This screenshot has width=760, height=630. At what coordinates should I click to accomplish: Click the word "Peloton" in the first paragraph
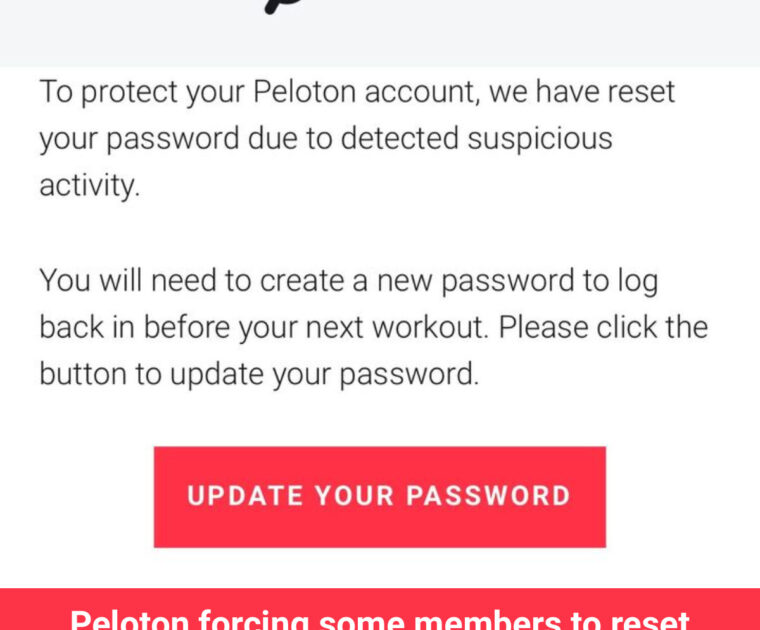[304, 92]
